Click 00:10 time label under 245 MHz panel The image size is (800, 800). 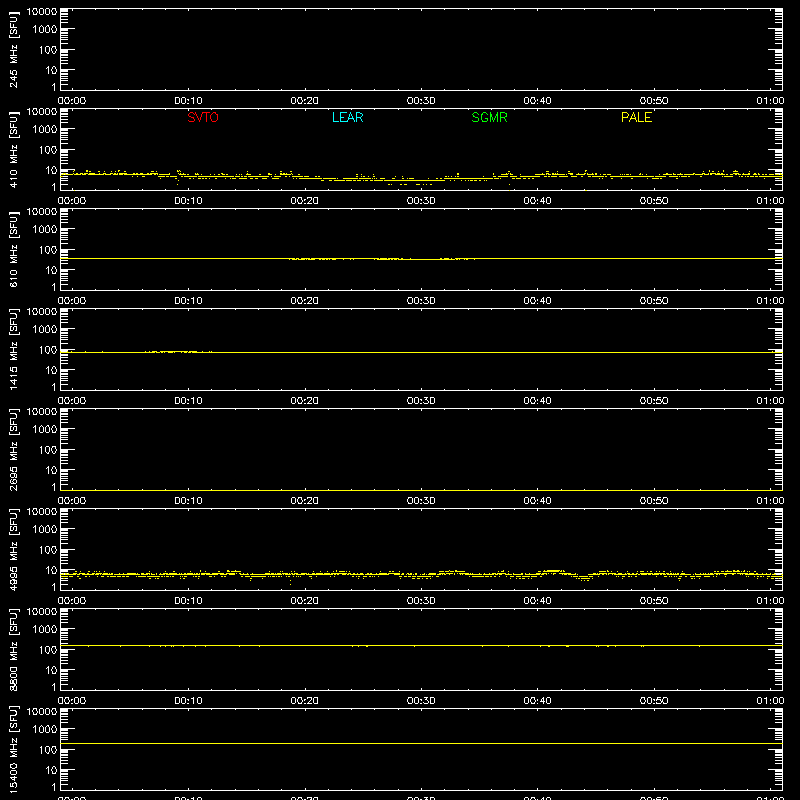188,101
